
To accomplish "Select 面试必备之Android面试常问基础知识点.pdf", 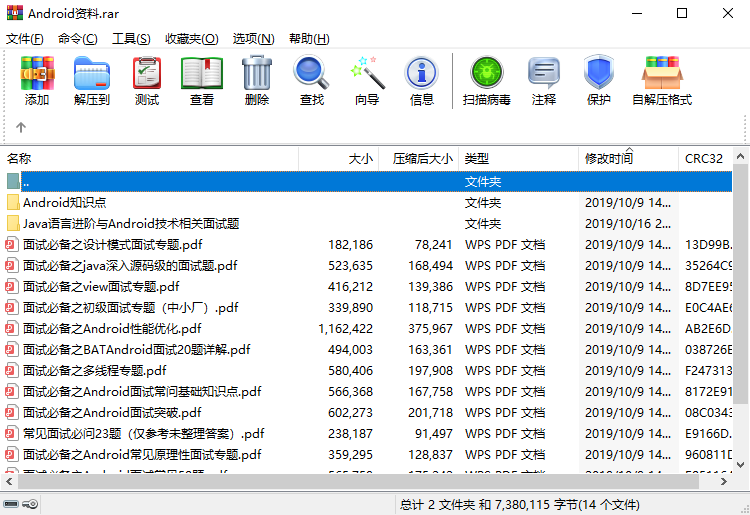I will (142, 392).
